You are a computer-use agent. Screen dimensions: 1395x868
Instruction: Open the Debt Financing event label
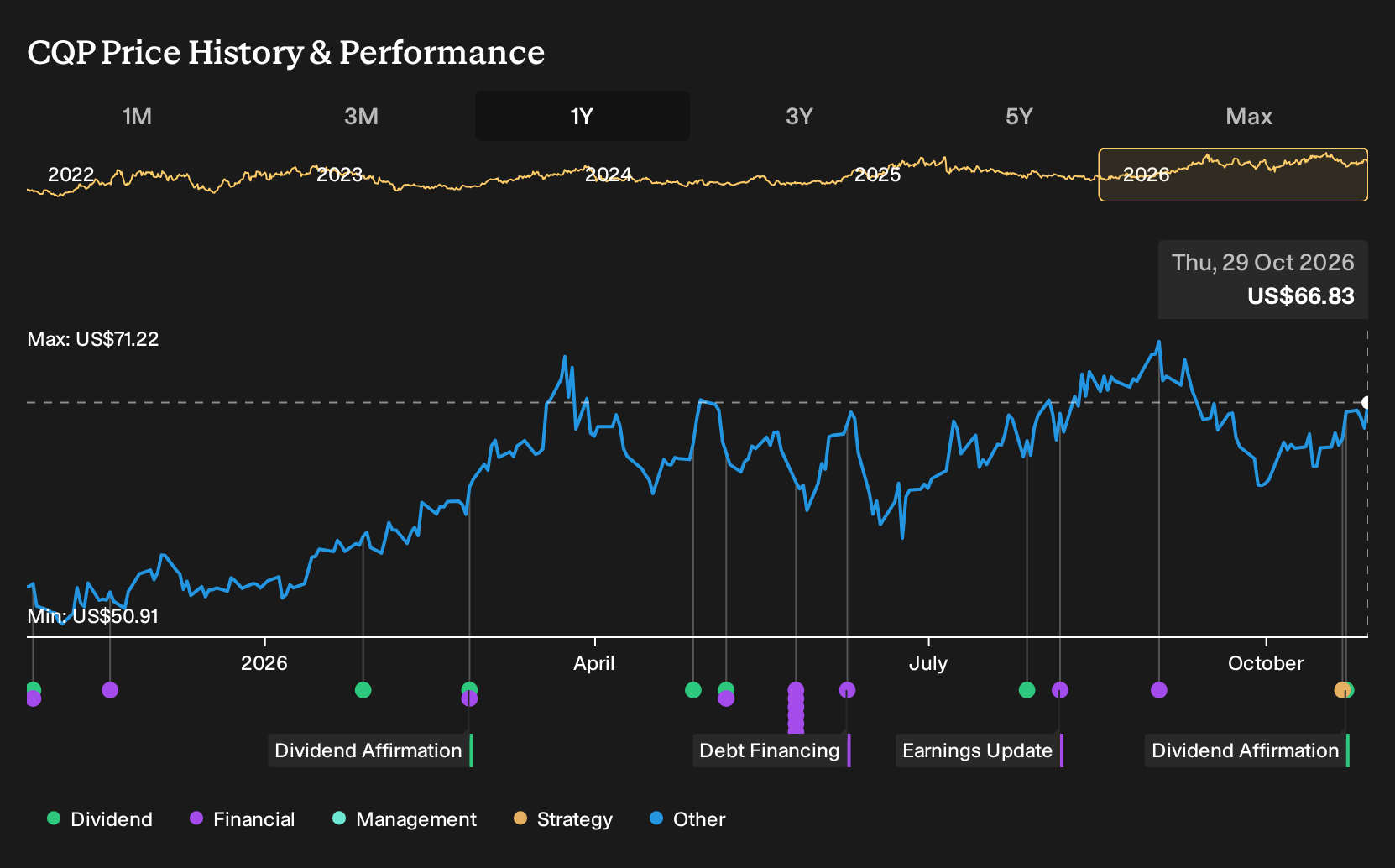point(771,750)
